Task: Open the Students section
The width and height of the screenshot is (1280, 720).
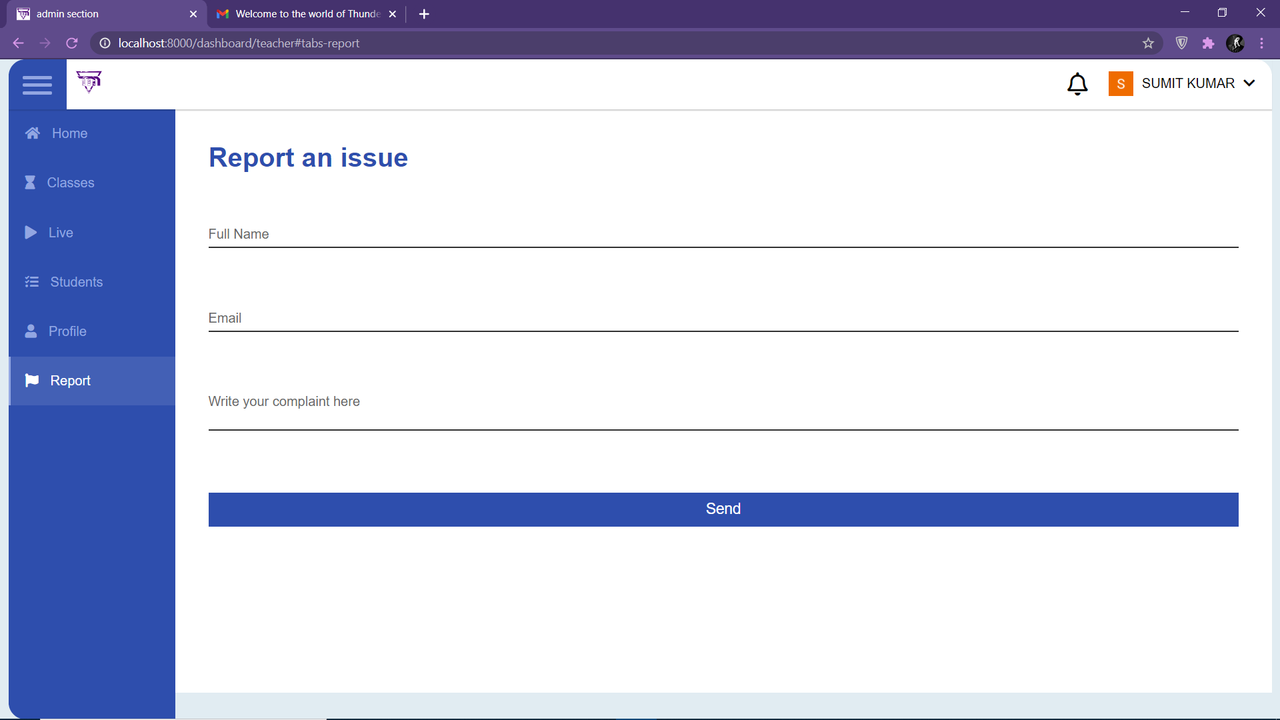Action: [92, 282]
